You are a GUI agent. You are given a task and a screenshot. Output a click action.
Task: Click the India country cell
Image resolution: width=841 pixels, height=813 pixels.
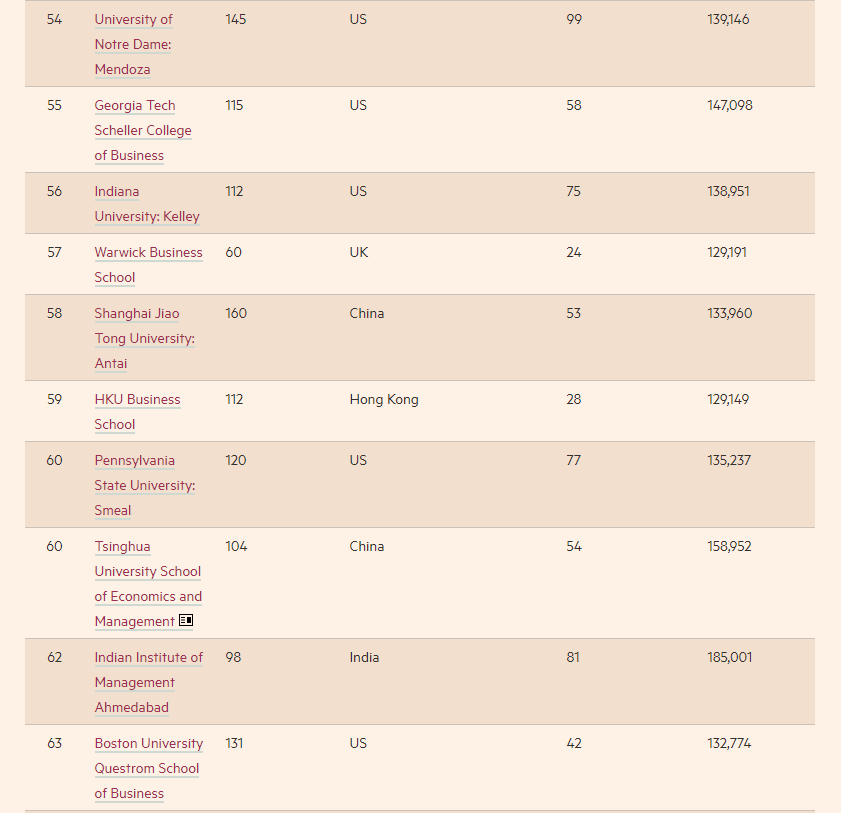pos(364,657)
